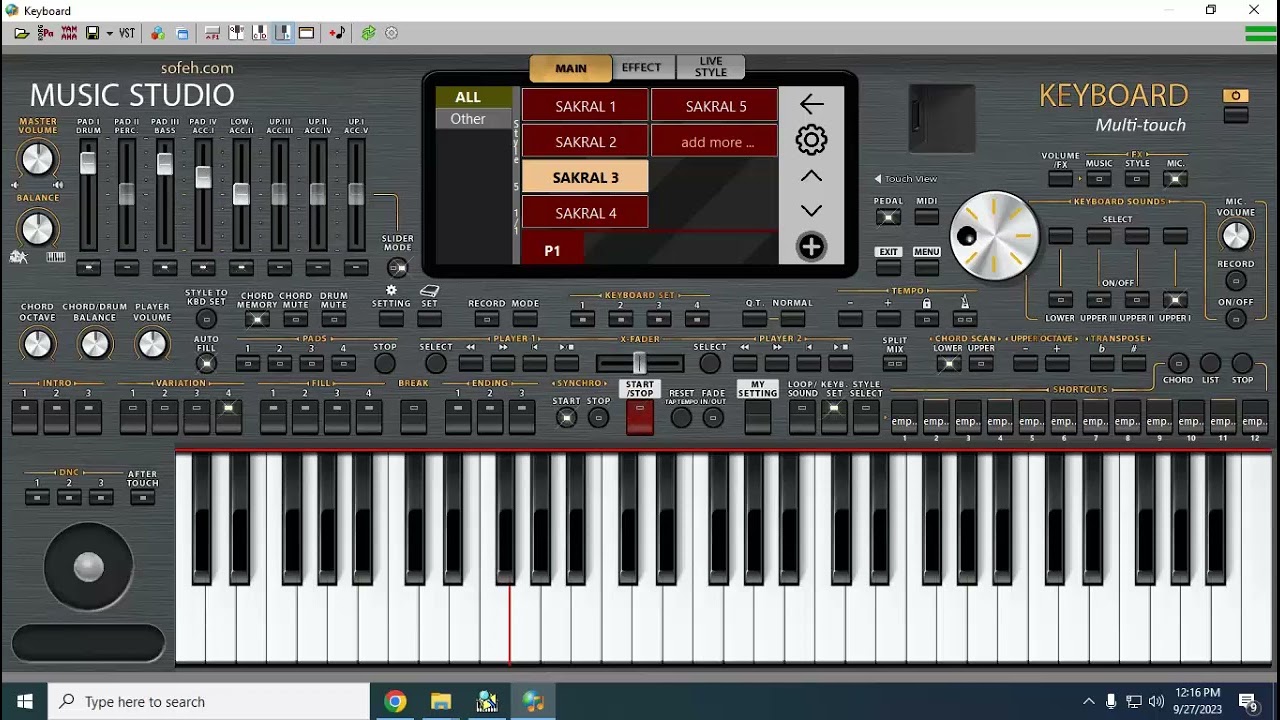The width and height of the screenshot is (1280, 720).
Task: Open file using the folder toolbar icon
Action: 21,33
